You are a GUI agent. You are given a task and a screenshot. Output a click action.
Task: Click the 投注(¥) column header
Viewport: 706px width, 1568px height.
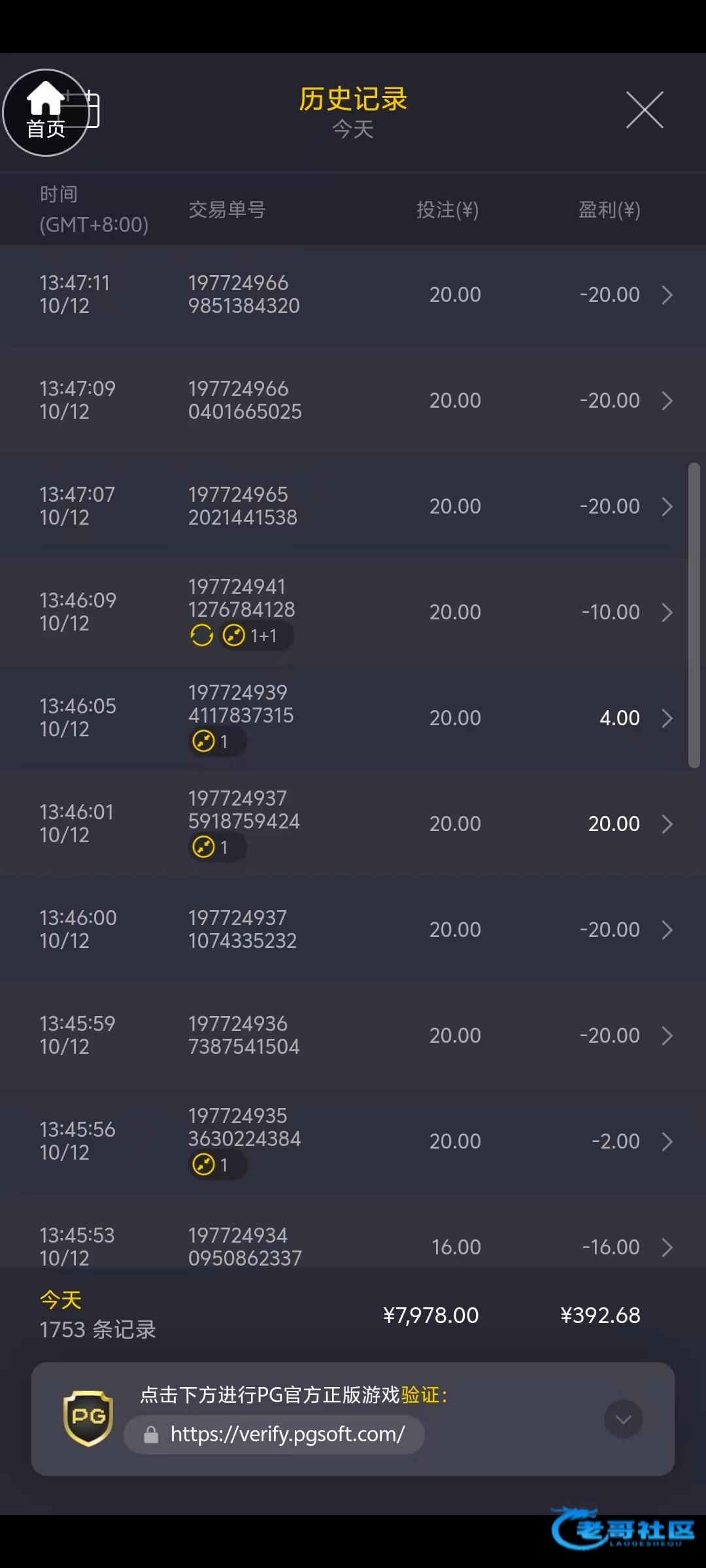coord(448,210)
